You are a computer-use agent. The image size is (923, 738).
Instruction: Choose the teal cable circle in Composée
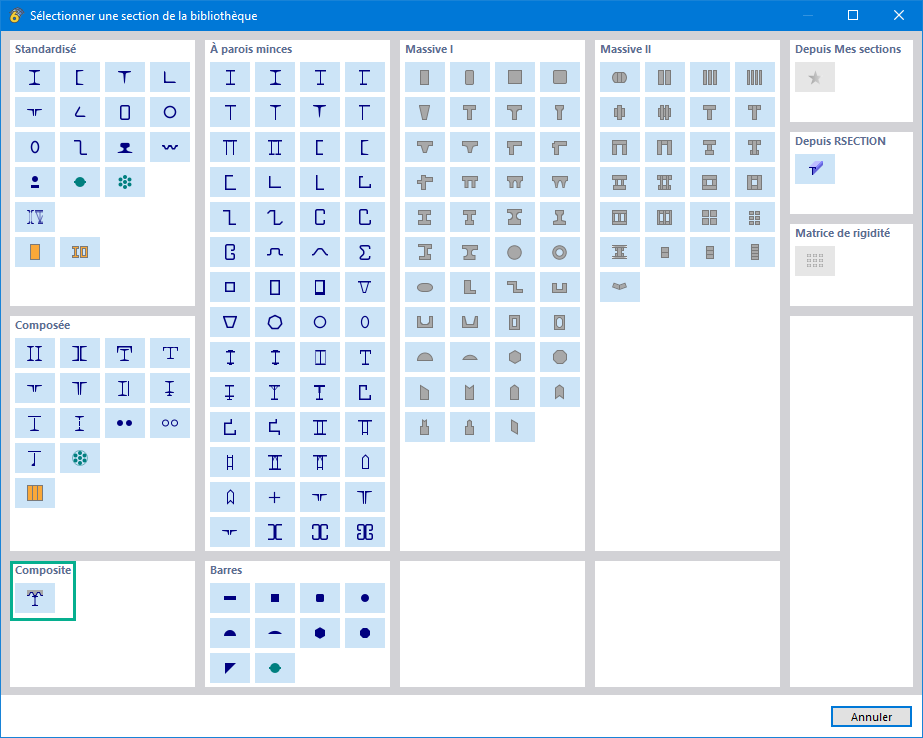tap(79, 458)
